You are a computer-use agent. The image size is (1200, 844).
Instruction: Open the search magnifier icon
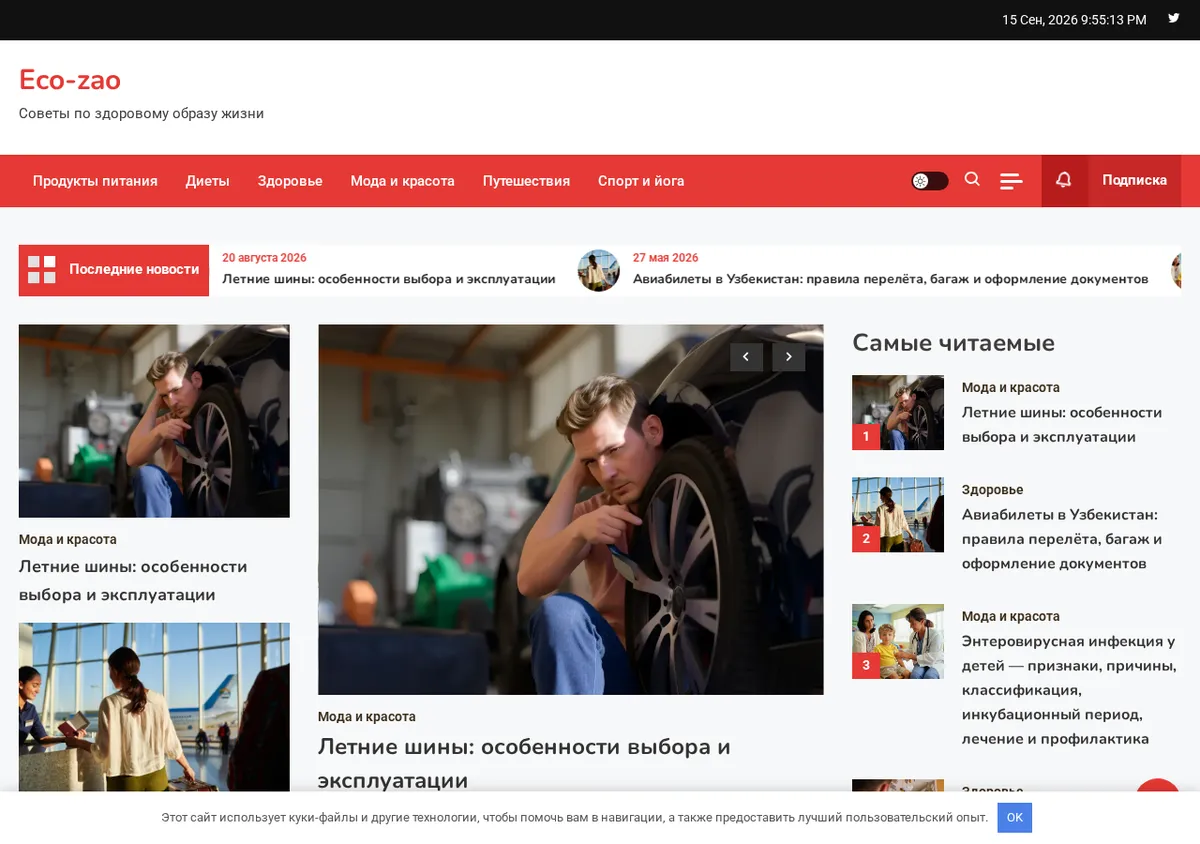click(972, 180)
